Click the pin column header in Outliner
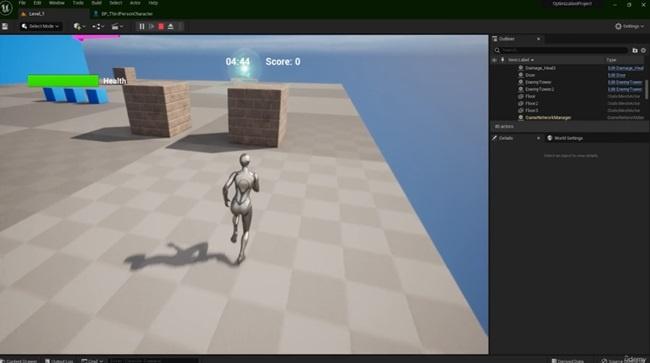650x363 pixels. (502, 60)
